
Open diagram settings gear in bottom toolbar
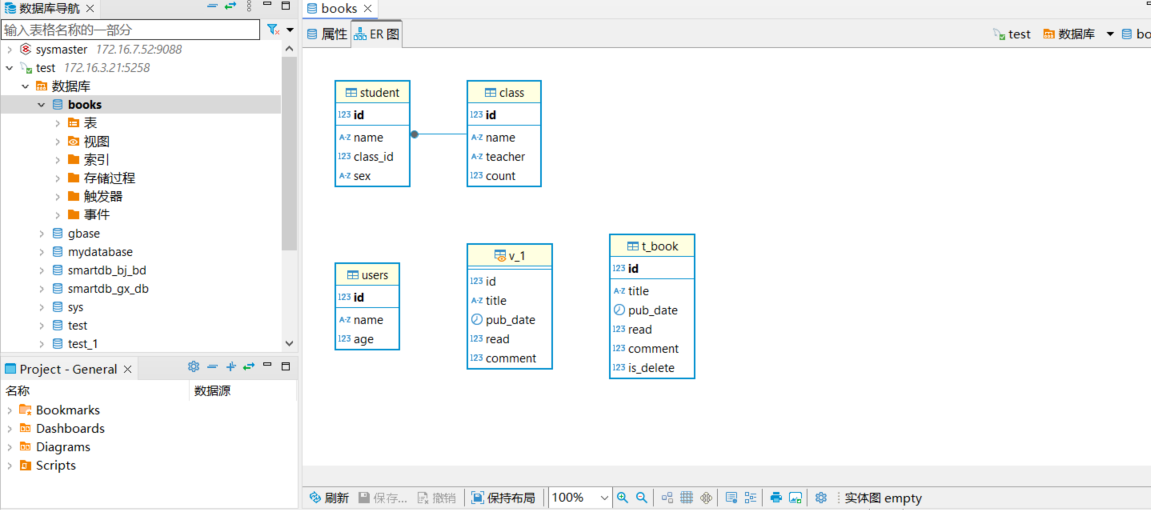point(821,498)
